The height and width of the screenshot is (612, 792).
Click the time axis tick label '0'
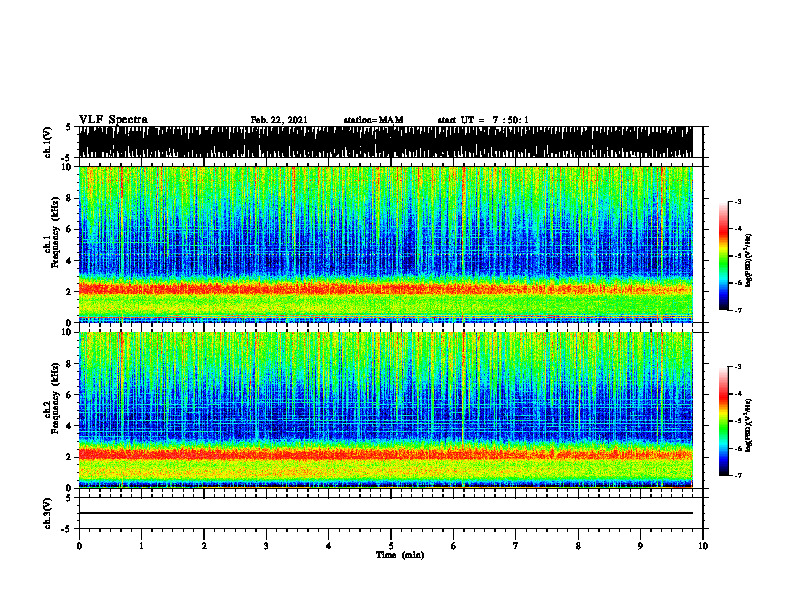[79, 546]
